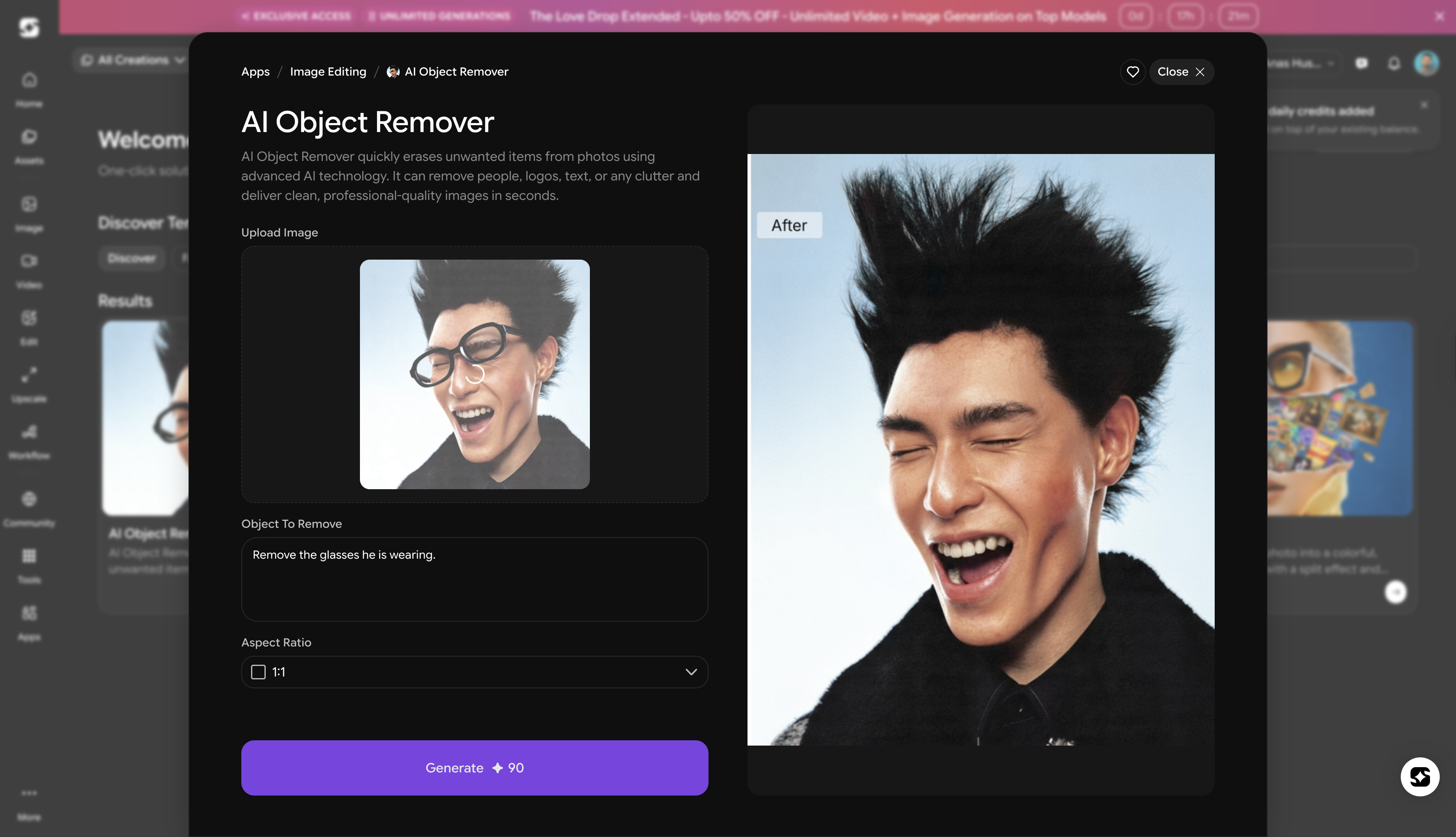Screen dimensions: 1456x837
Task: Open the user profile avatar
Action: pos(1426,63)
